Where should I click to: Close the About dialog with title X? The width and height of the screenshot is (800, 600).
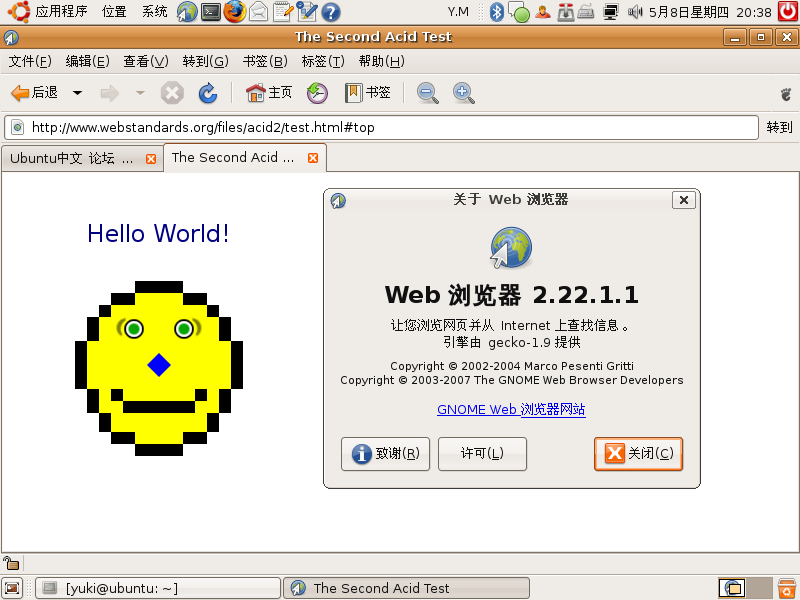pos(684,200)
